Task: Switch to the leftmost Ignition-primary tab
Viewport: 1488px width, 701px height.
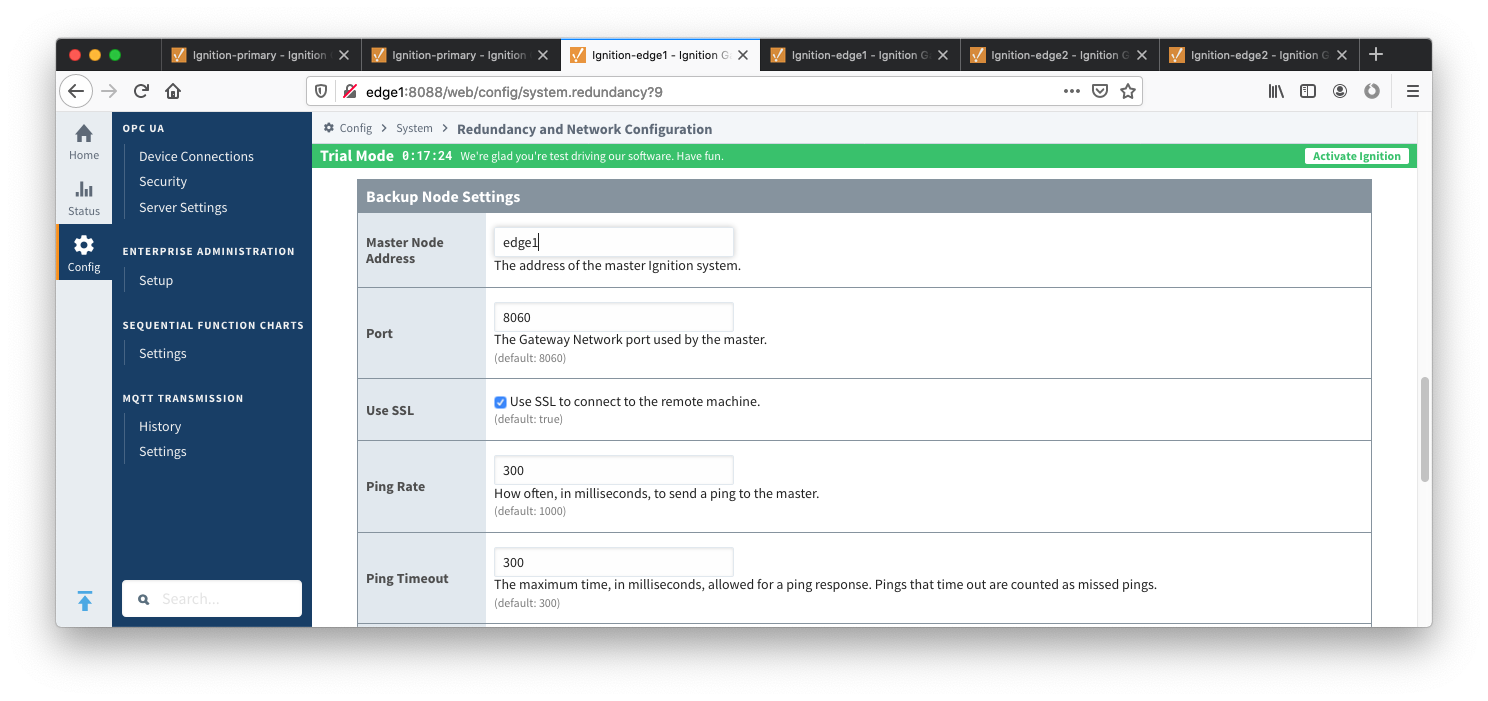Action: coord(260,55)
